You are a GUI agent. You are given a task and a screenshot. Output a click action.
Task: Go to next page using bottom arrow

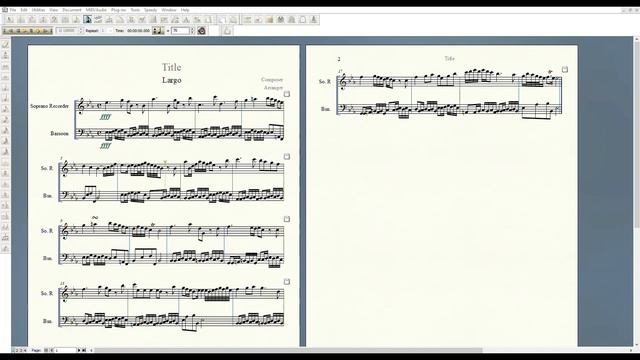click(79, 350)
